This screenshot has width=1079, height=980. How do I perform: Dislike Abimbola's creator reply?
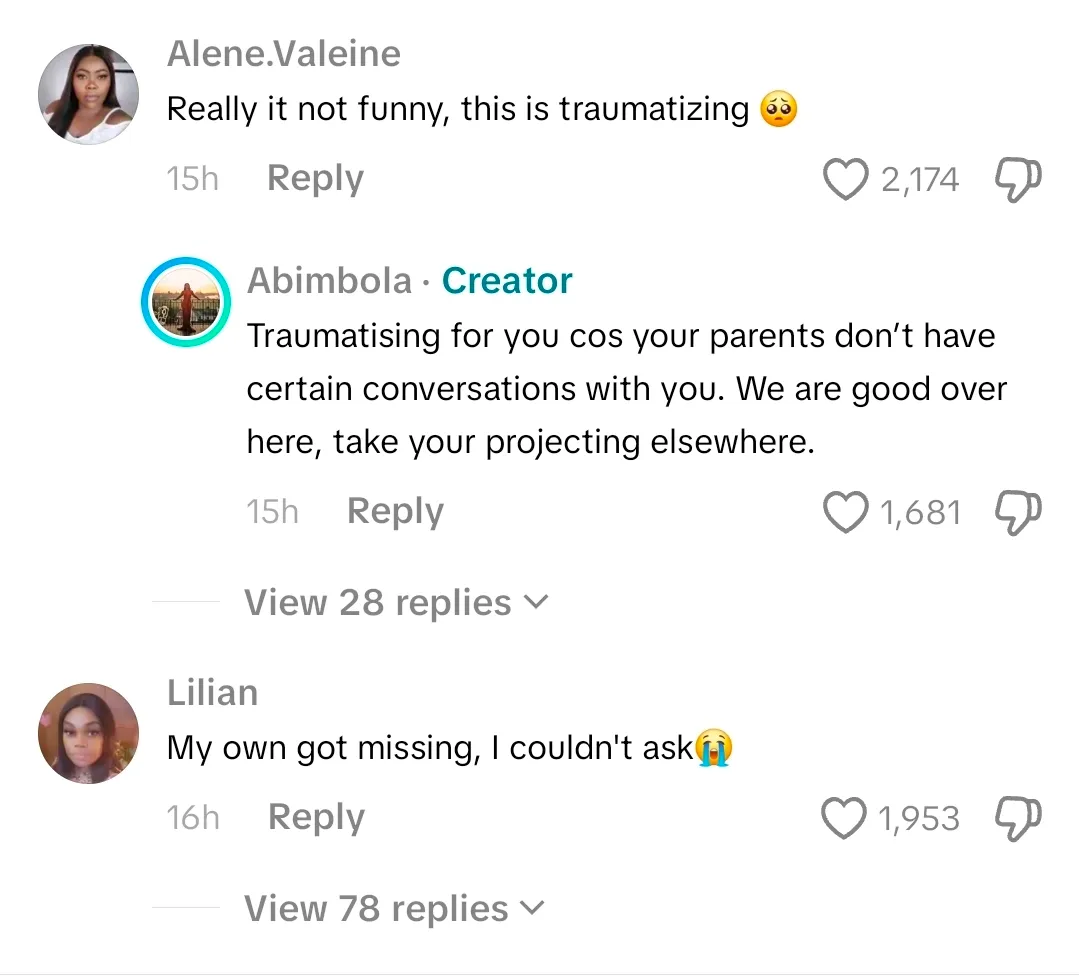[x=1019, y=513]
